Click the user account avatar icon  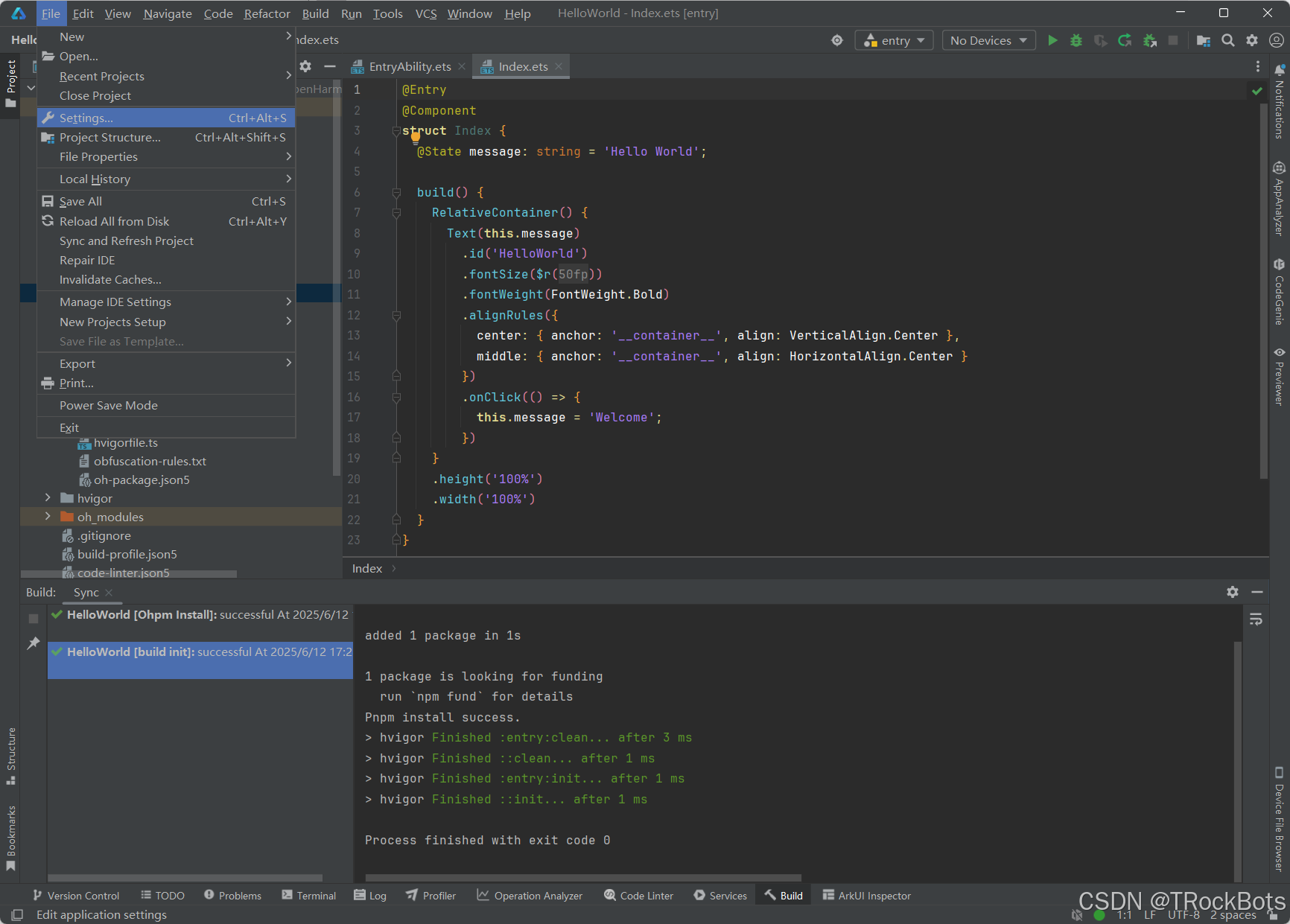[1276, 40]
